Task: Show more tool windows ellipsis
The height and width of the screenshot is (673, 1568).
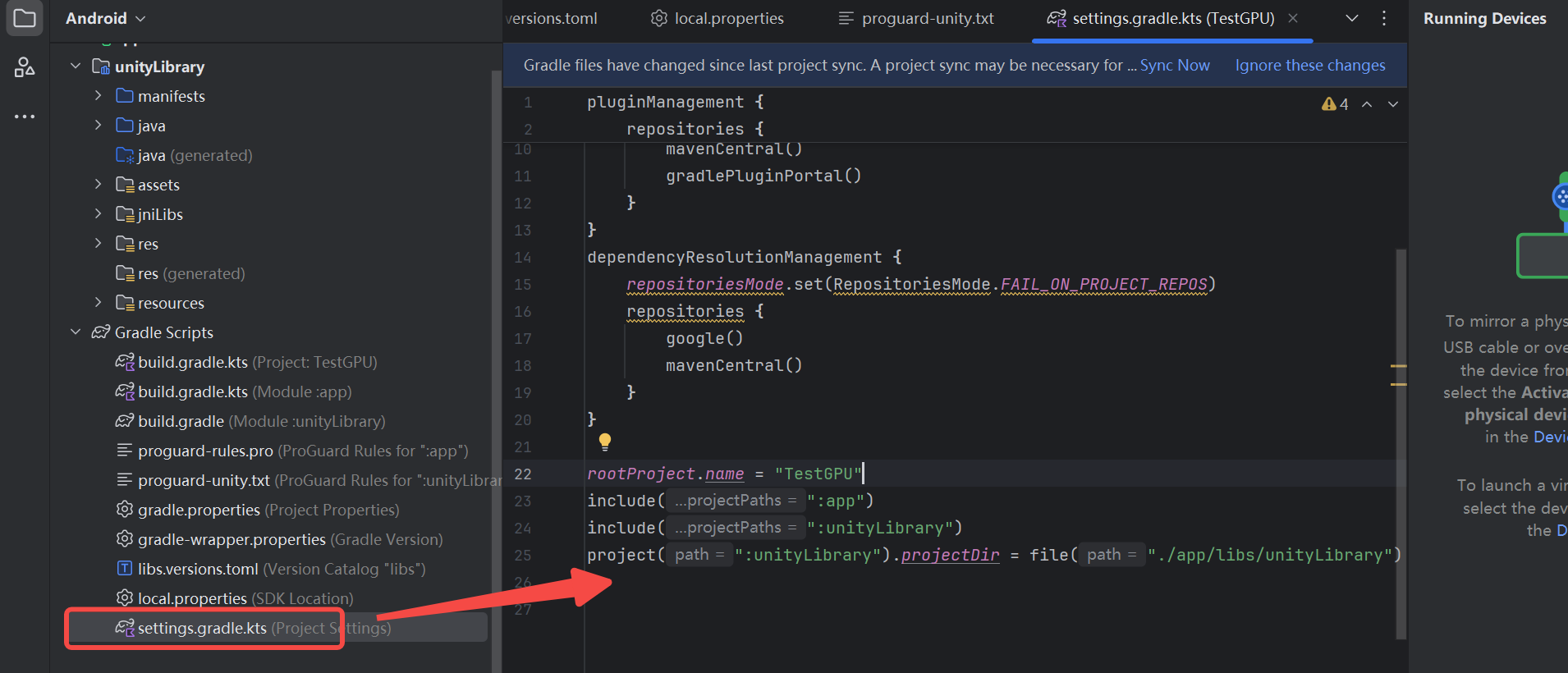Action: [x=25, y=117]
